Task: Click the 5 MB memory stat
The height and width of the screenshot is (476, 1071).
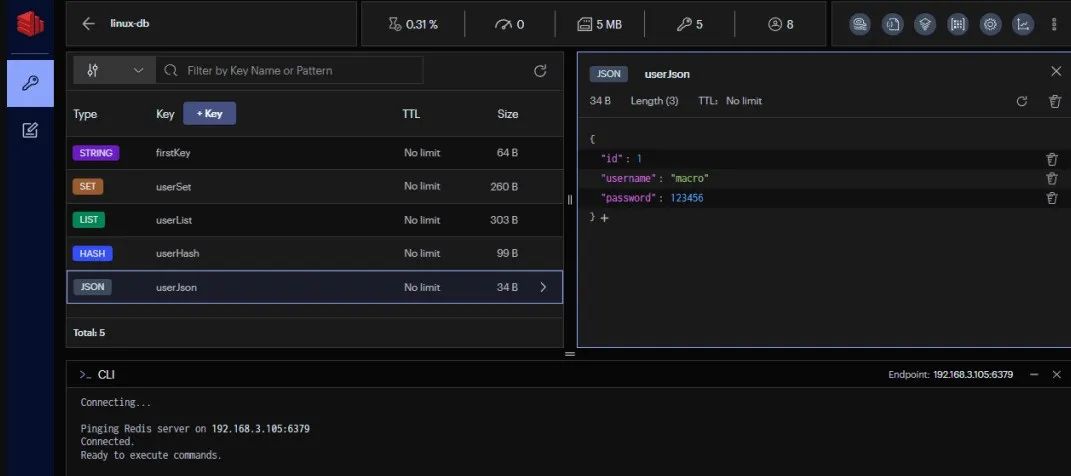Action: pos(599,25)
